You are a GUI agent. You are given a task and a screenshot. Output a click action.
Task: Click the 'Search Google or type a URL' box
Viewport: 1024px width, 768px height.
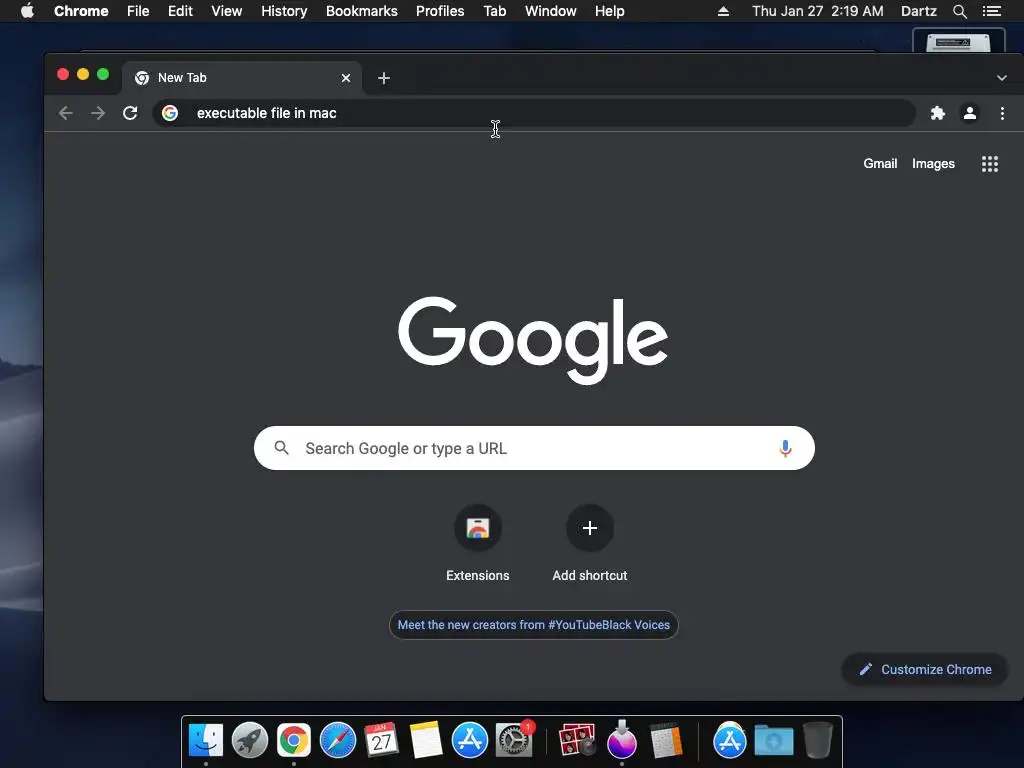pyautogui.click(x=534, y=448)
